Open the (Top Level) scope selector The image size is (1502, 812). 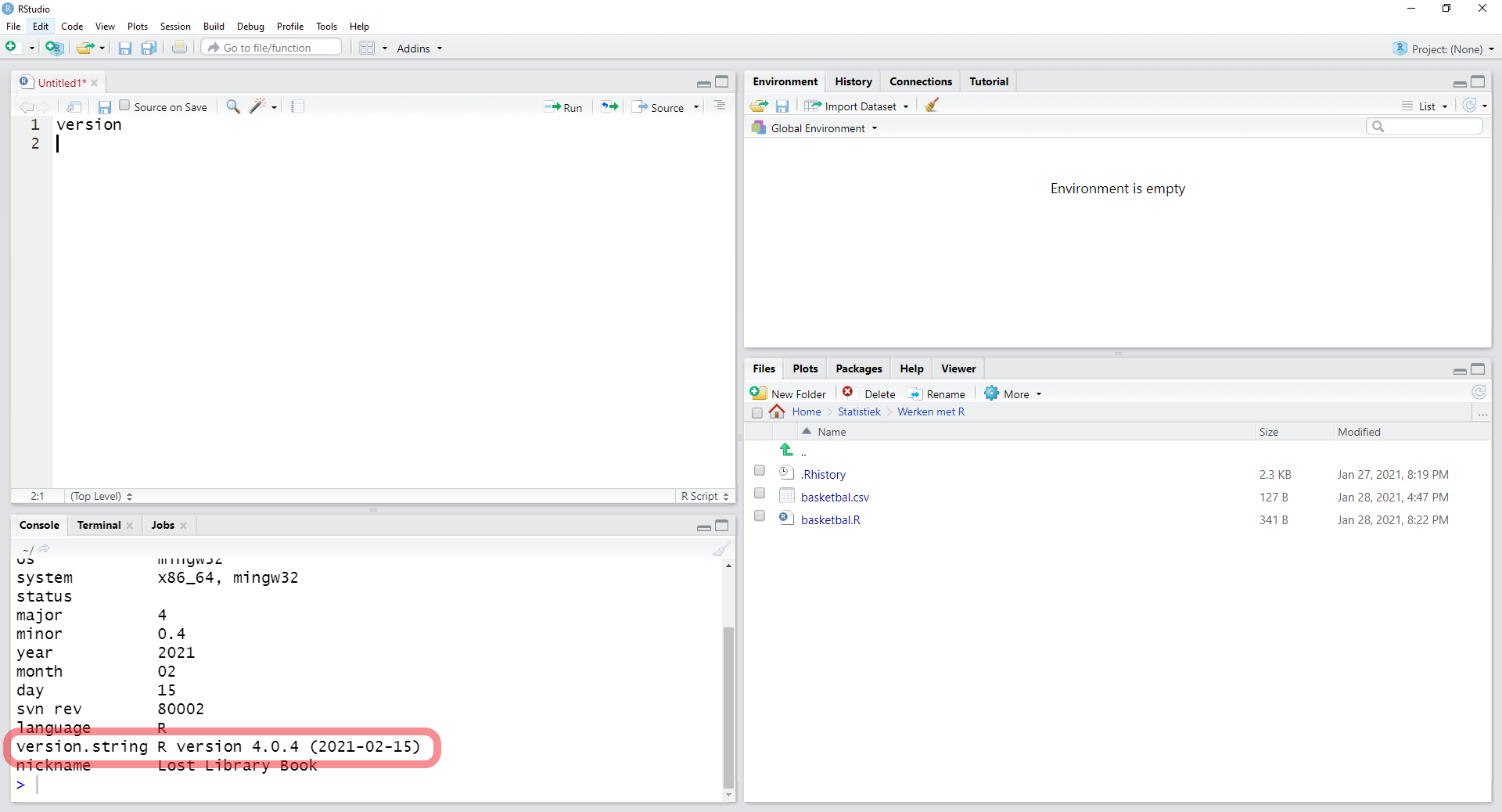(102, 496)
